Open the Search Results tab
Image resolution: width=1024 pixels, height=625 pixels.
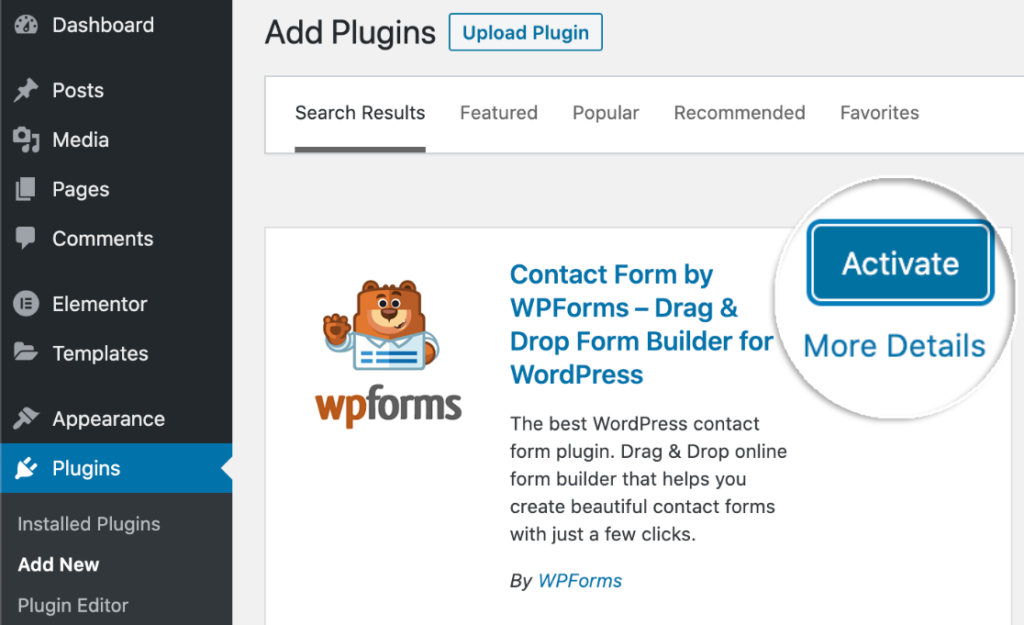coord(360,113)
